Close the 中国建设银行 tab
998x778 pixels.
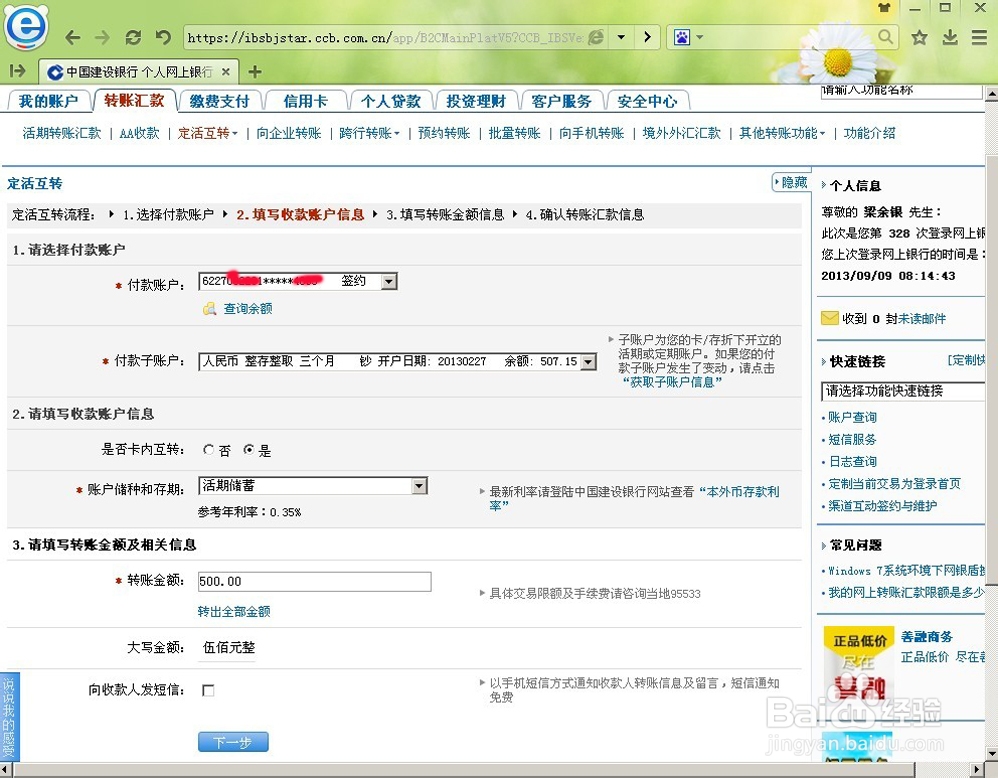click(x=227, y=72)
